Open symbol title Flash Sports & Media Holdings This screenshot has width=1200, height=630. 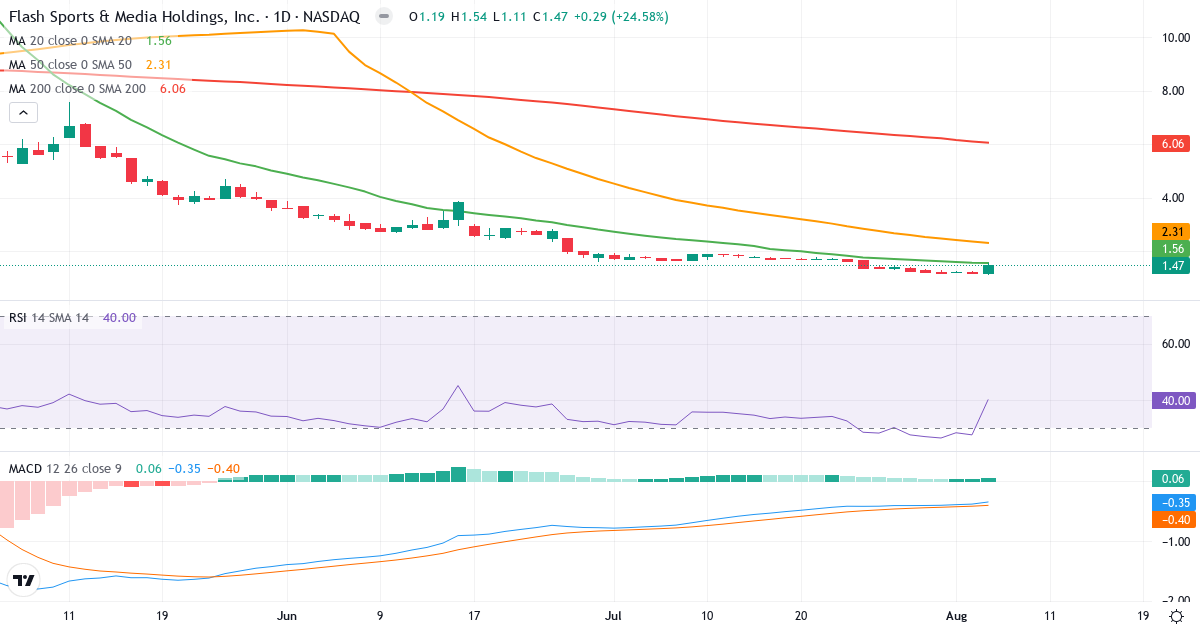pyautogui.click(x=184, y=17)
